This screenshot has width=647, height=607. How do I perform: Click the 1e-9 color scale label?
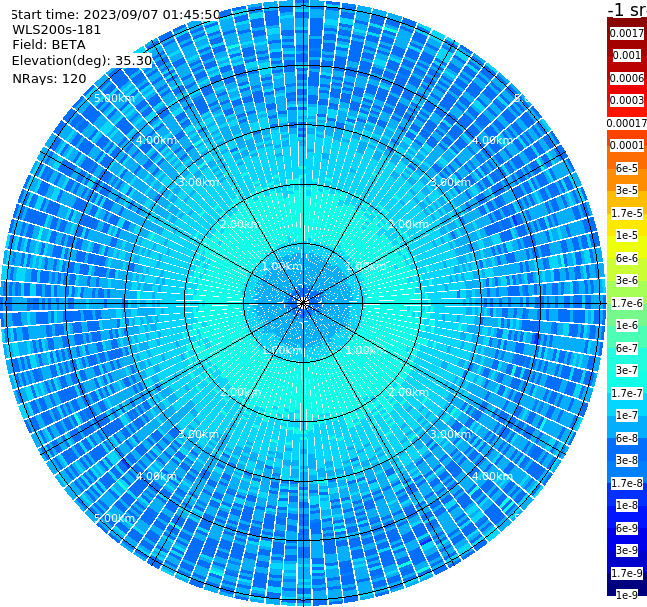[627, 595]
